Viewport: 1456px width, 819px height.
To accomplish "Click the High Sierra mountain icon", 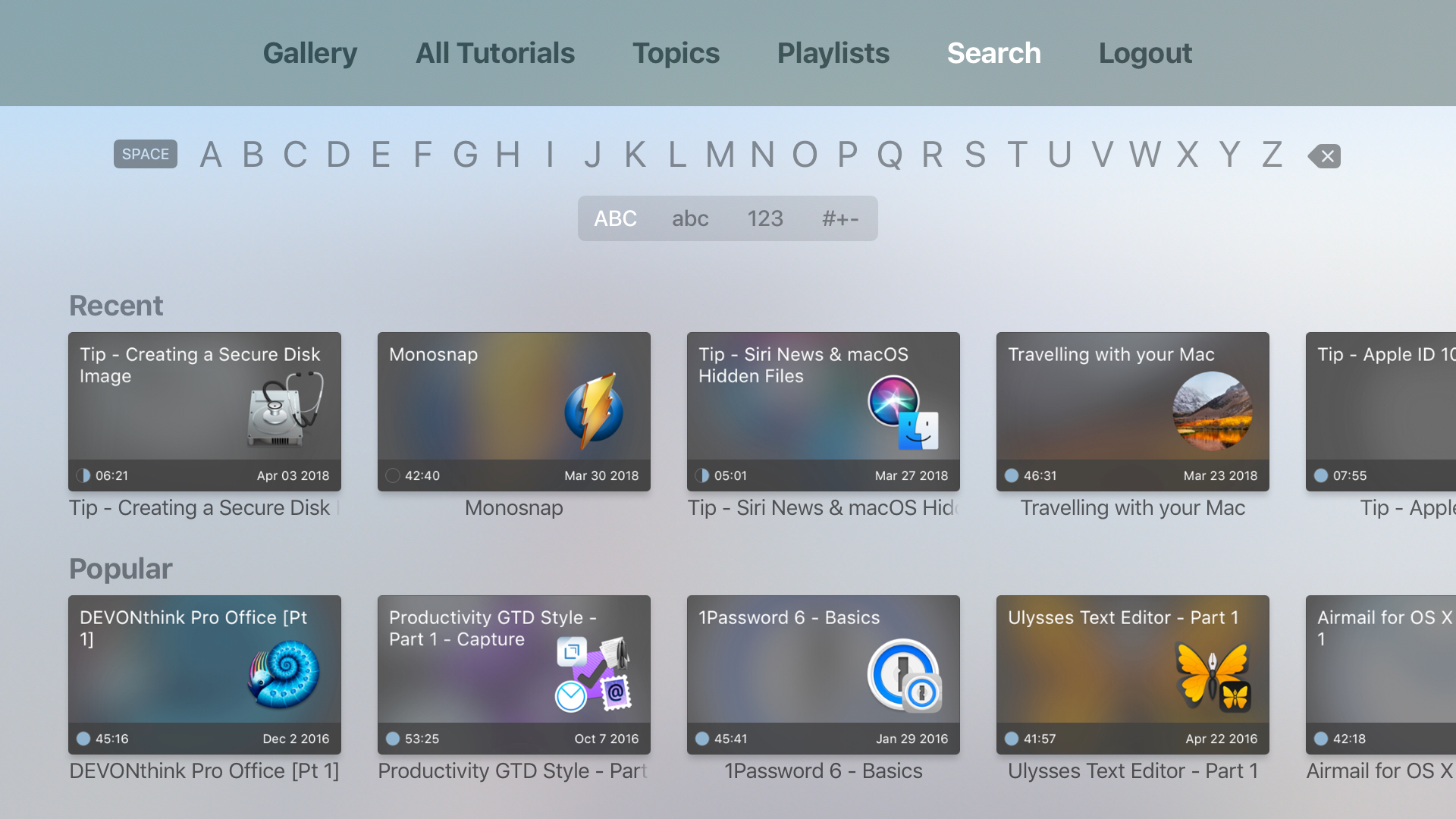I will pyautogui.click(x=1213, y=412).
